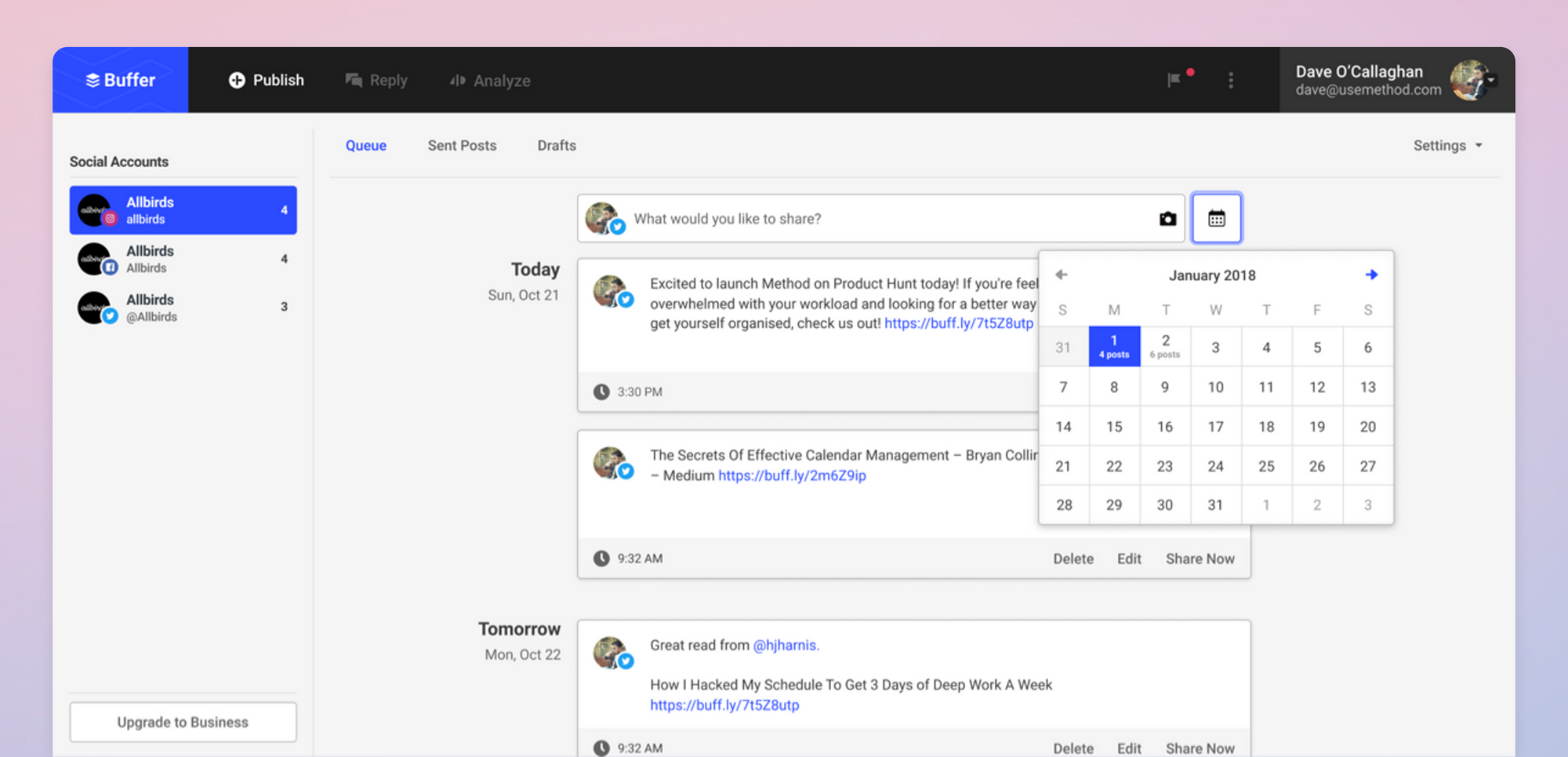Expand the Settings dropdown
This screenshot has height=757, width=1568.
point(1448,145)
